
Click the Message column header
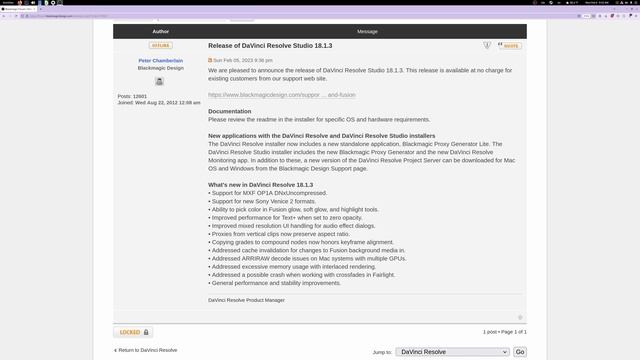click(x=367, y=31)
